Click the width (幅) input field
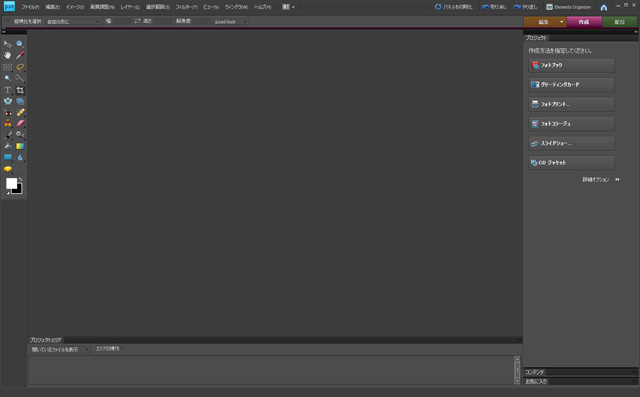Image resolution: width=640 pixels, height=397 pixels. (122, 21)
